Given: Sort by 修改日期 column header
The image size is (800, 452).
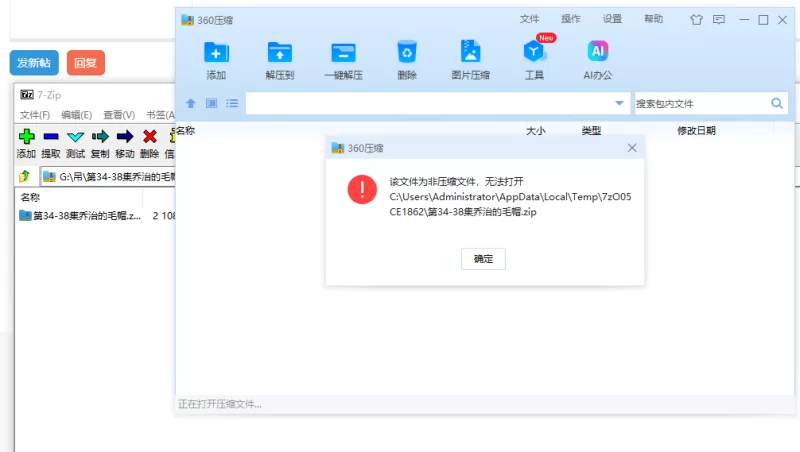Looking at the screenshot, I should tap(696, 131).
